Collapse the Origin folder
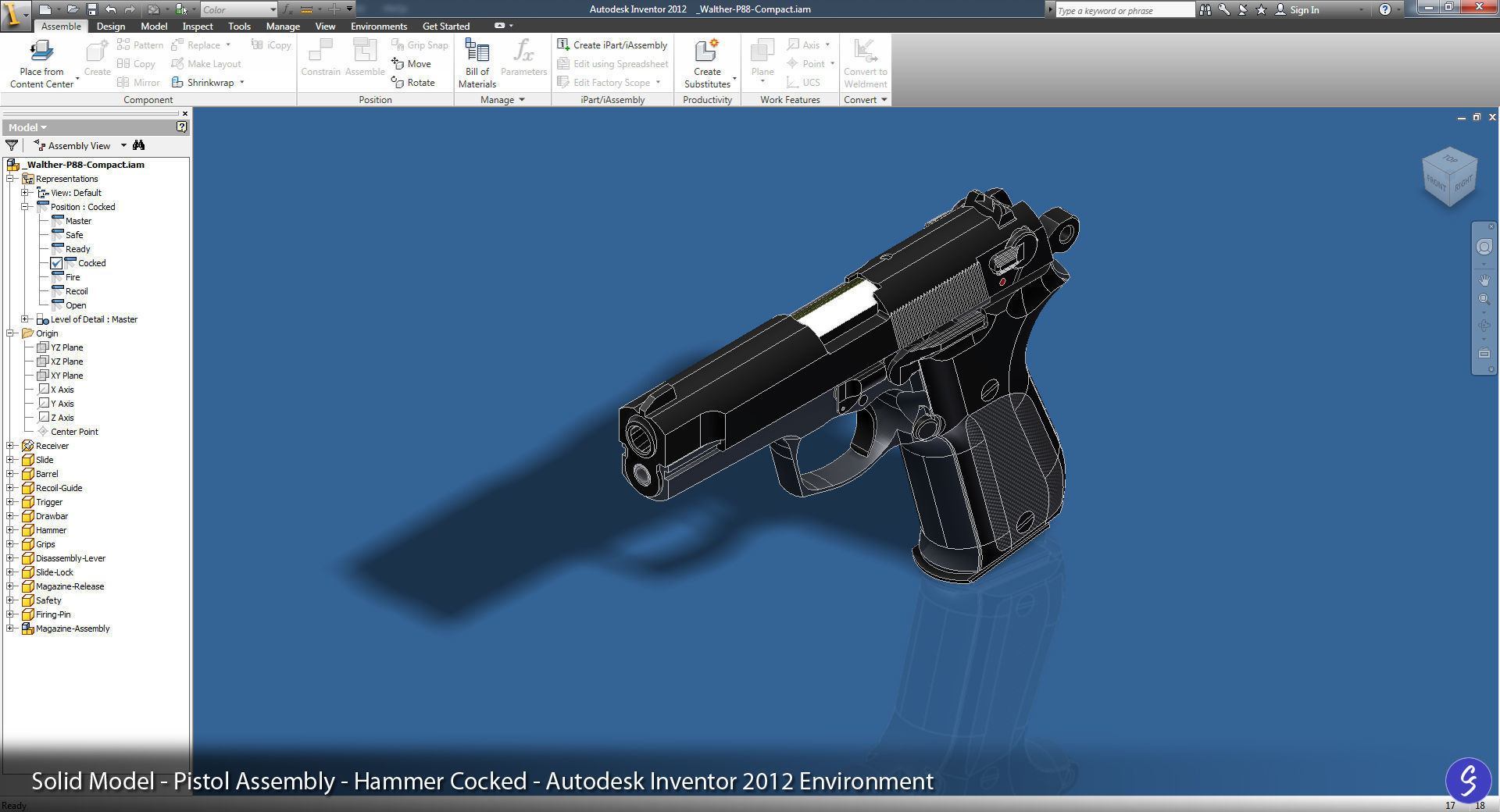This screenshot has width=1500, height=812. click(x=10, y=333)
